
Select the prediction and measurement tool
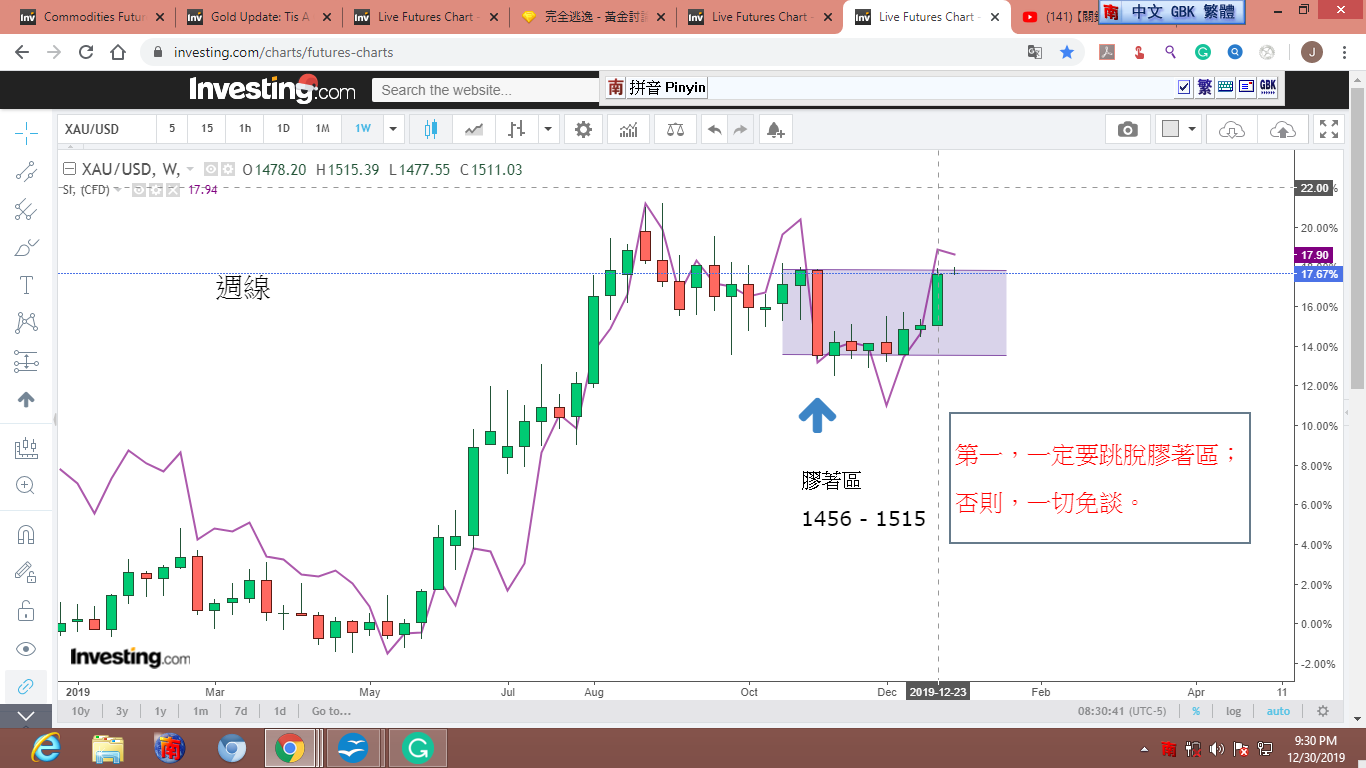26,361
